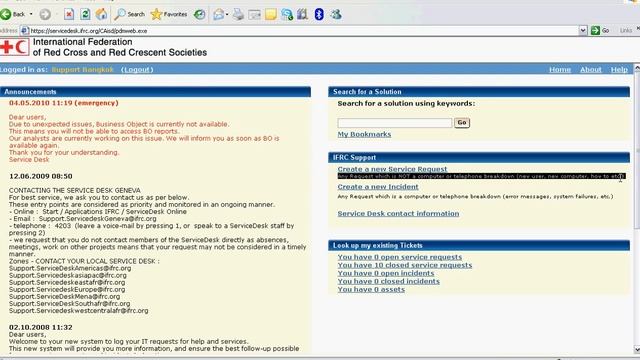Click the 12.06.2009 08:50 announcement date
Screen dimensions: 640x360
(41, 176)
